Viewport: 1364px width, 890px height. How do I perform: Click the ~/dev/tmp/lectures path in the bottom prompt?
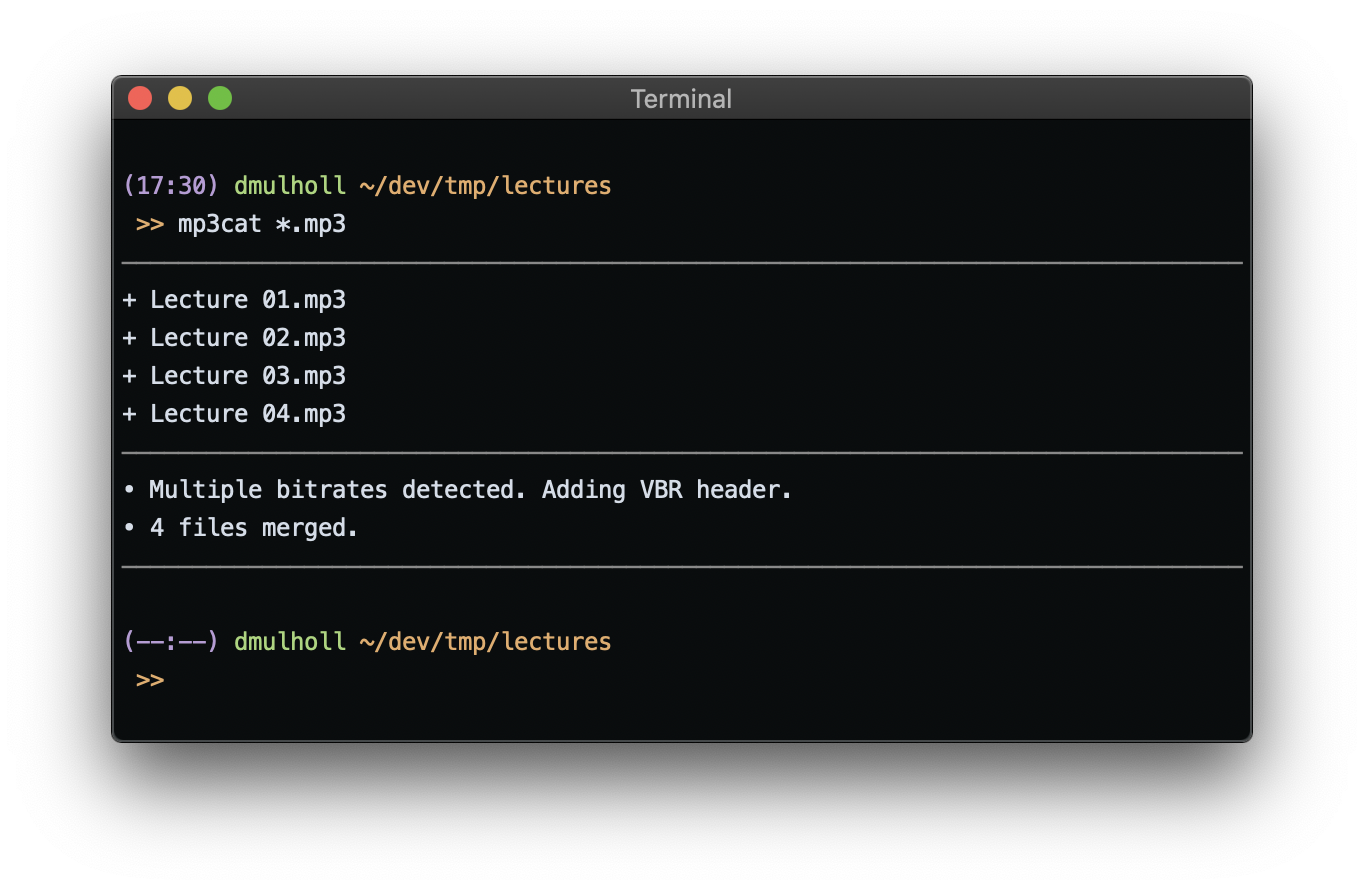pyautogui.click(x=485, y=642)
